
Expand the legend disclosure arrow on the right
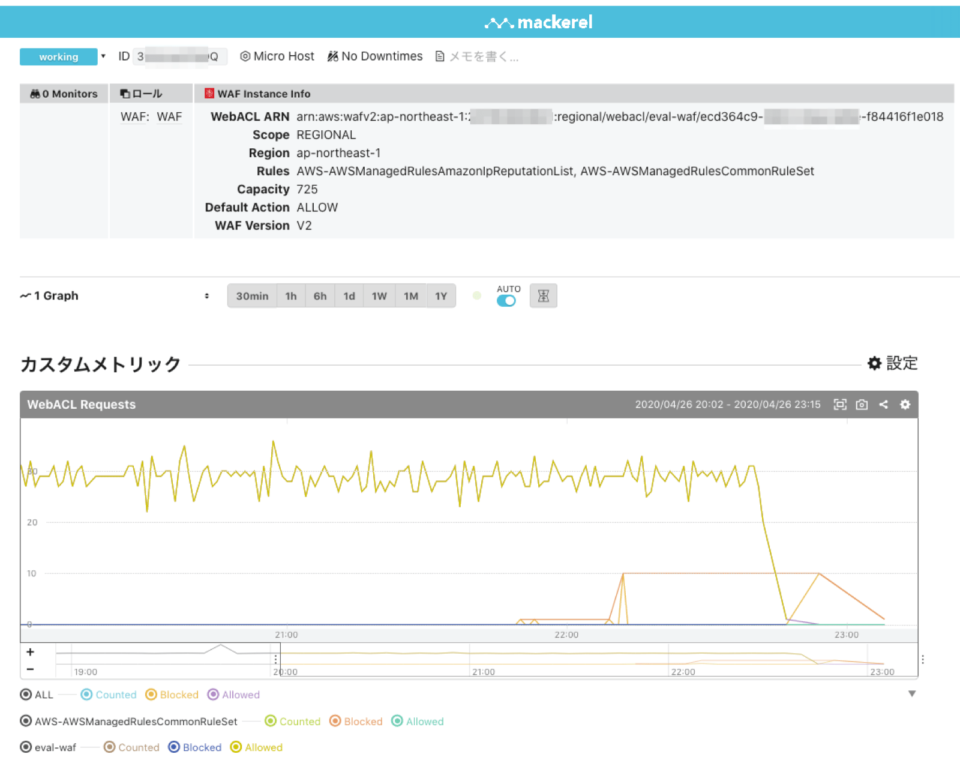[911, 692]
